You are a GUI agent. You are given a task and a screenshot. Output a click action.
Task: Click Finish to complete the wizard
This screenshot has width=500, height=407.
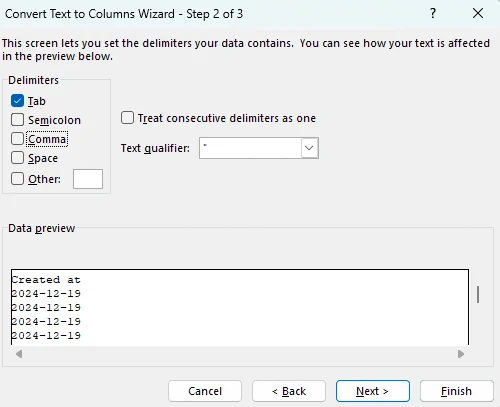[457, 391]
